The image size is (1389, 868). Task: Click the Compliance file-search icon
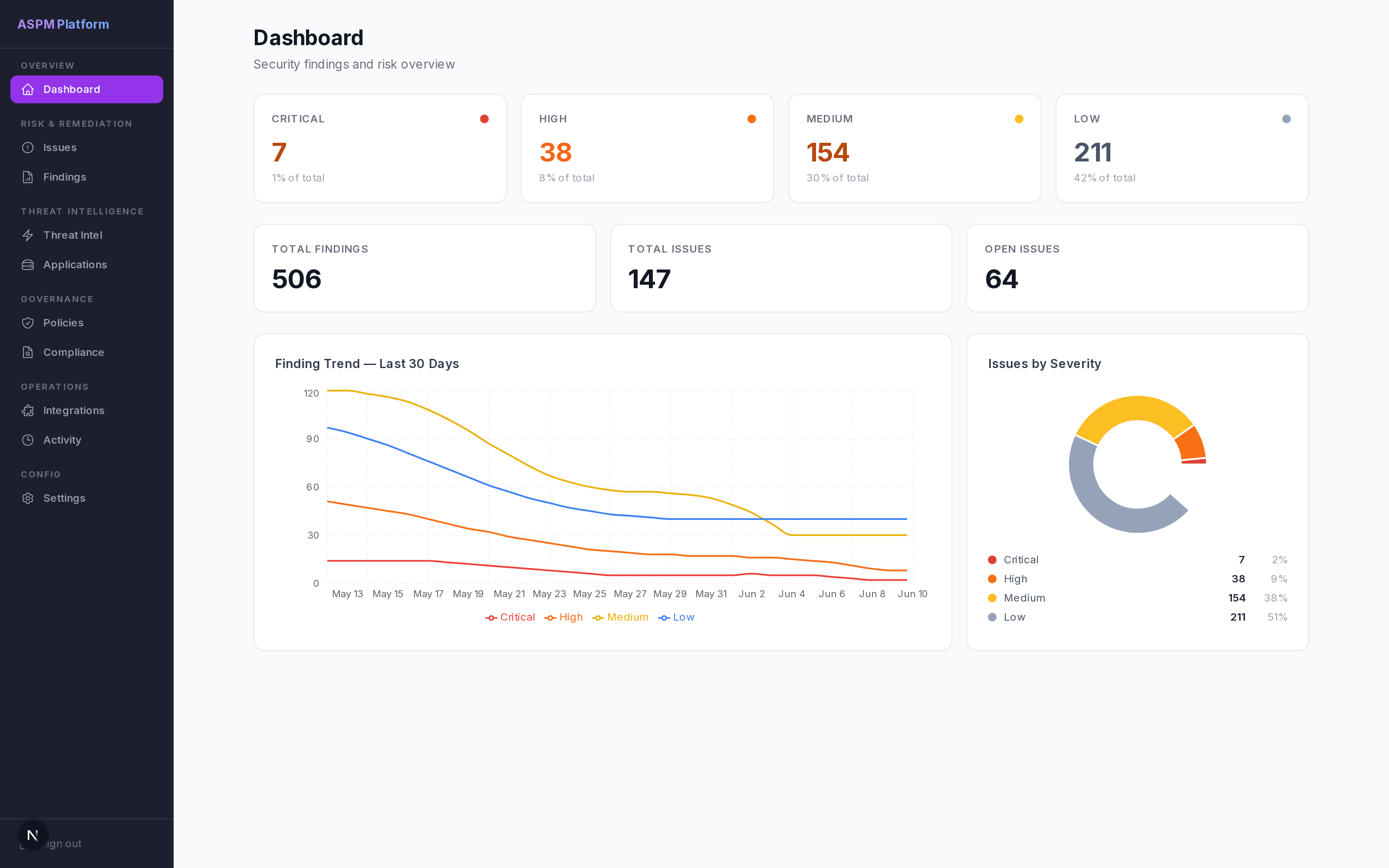(x=27, y=352)
